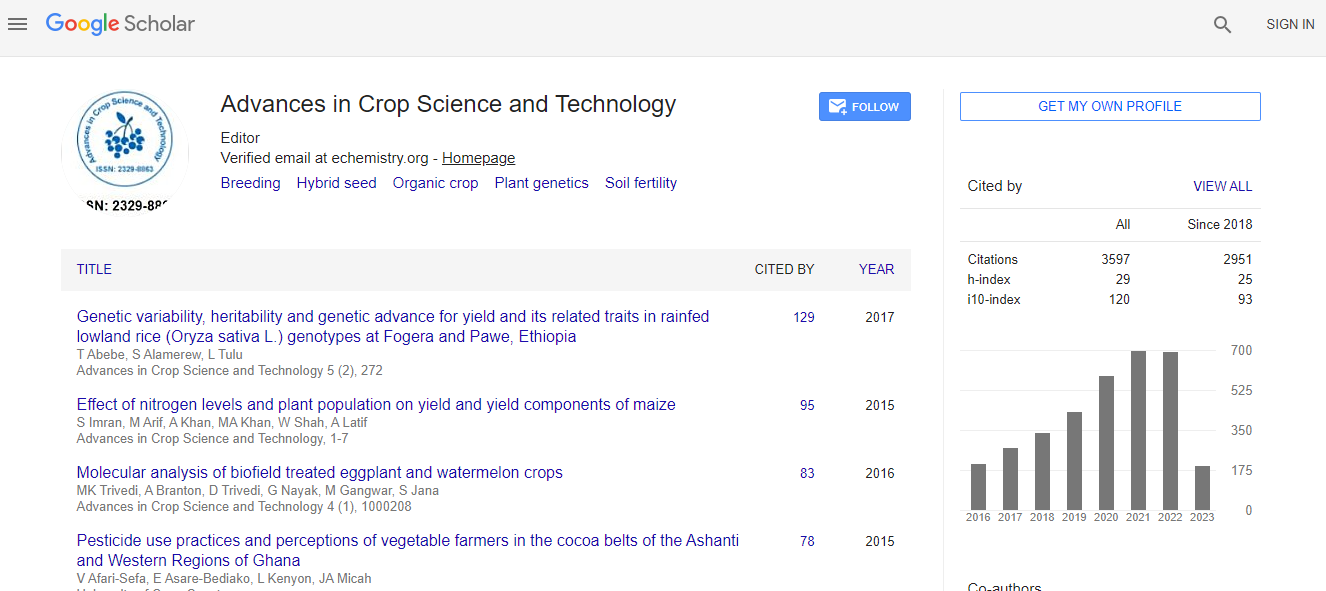Select the Soil fertility topic tag

[640, 183]
